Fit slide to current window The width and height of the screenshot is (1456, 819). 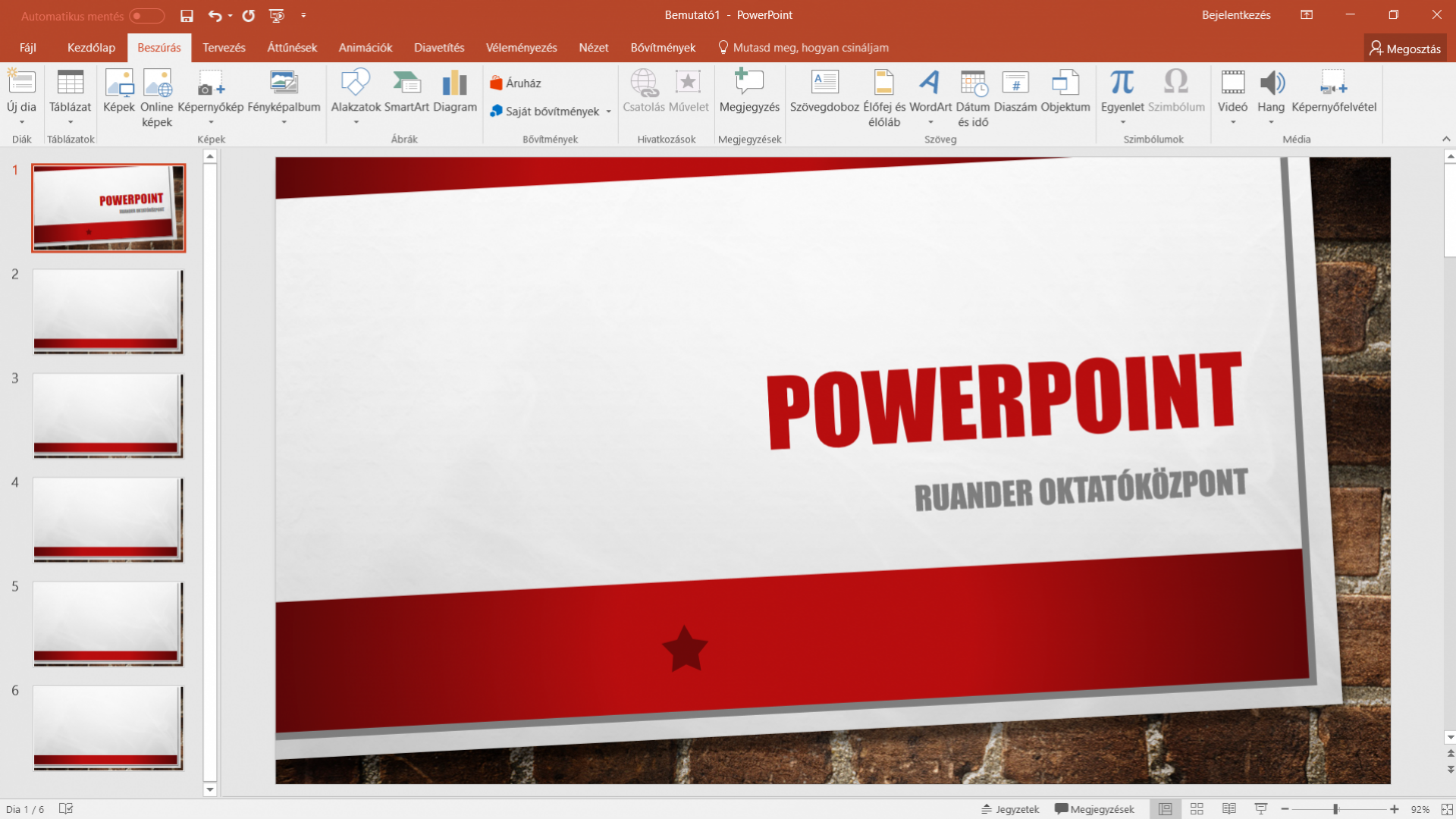click(1446, 809)
